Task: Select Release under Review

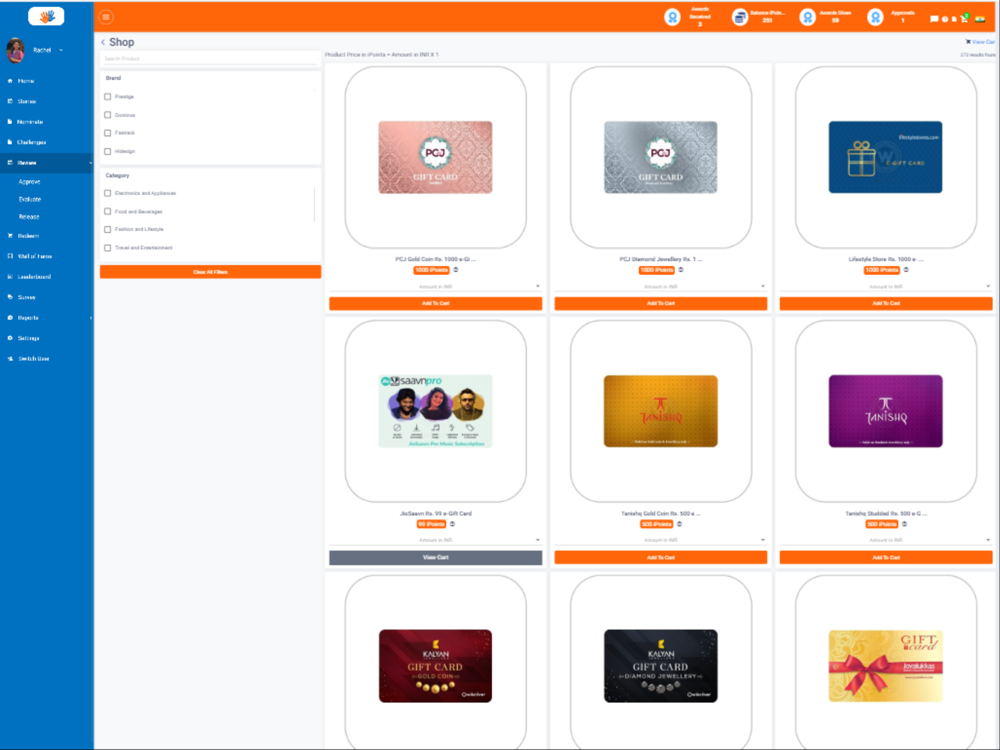Action: (x=29, y=217)
